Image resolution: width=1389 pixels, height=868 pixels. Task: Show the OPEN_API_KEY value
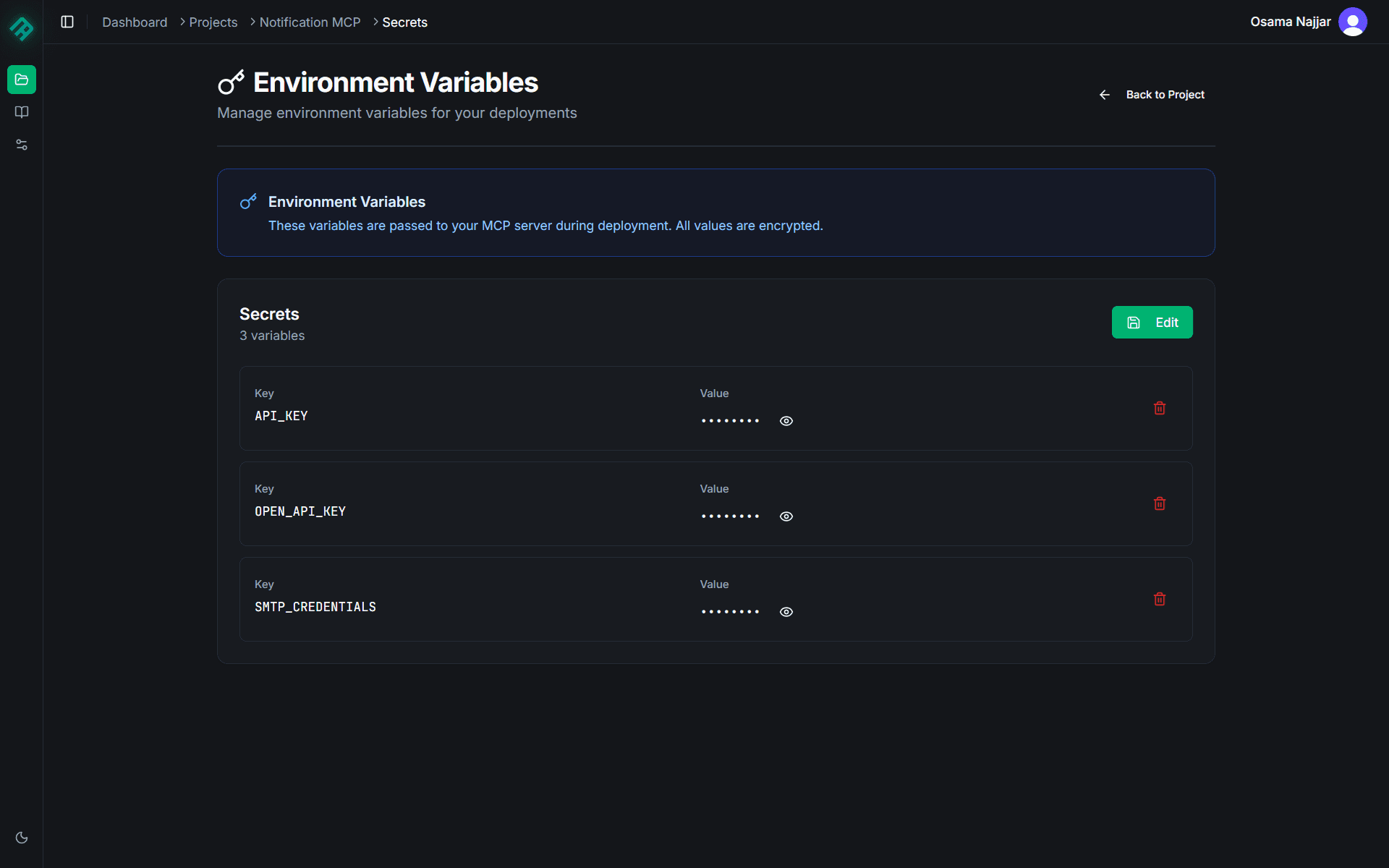(x=786, y=516)
